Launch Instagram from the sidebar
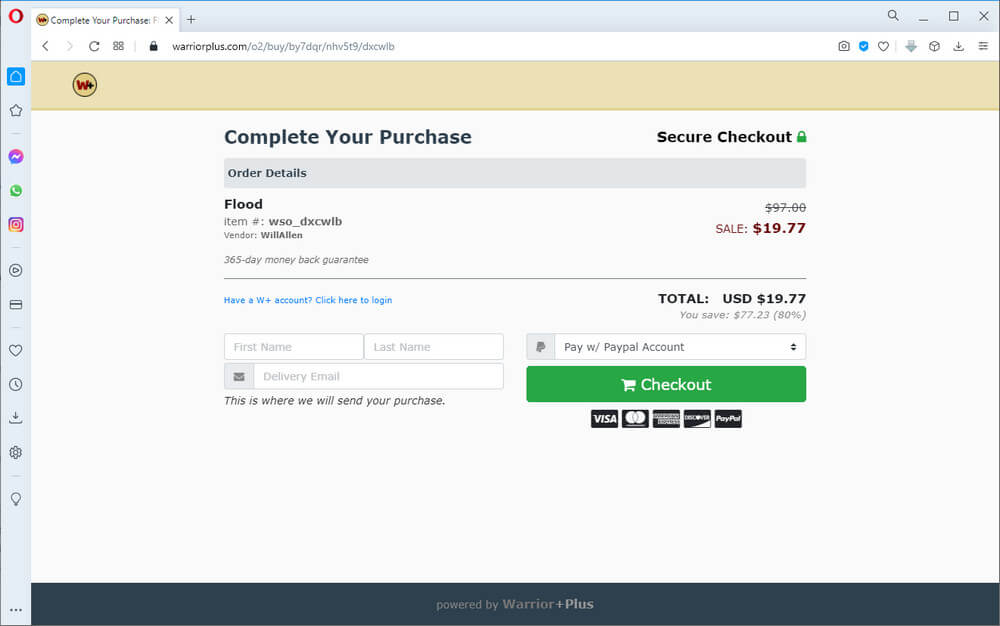Screen dimensions: 1000x626 pyautogui.click(x=16, y=224)
